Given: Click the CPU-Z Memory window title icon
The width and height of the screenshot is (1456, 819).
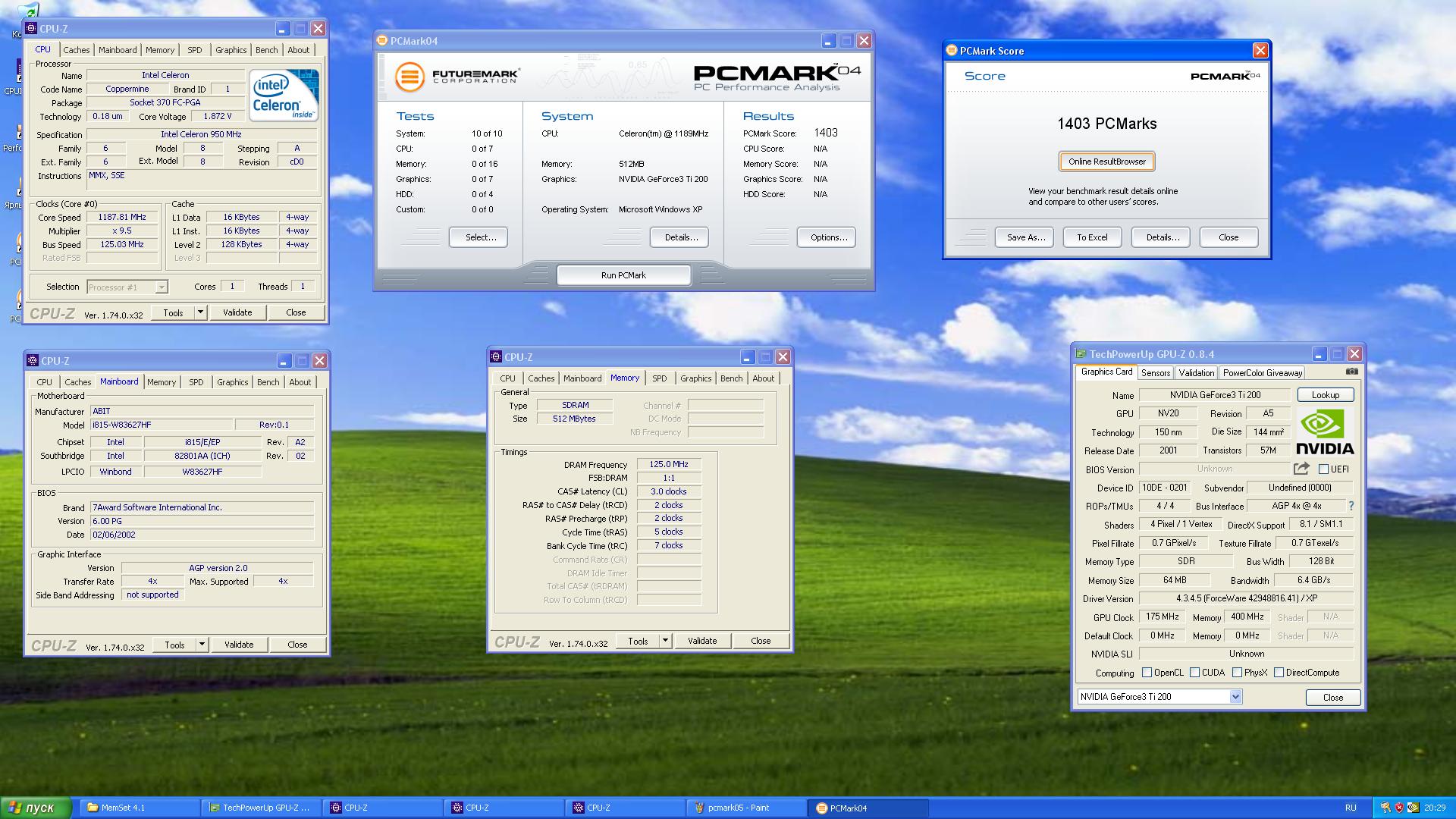Looking at the screenshot, I should click(496, 356).
